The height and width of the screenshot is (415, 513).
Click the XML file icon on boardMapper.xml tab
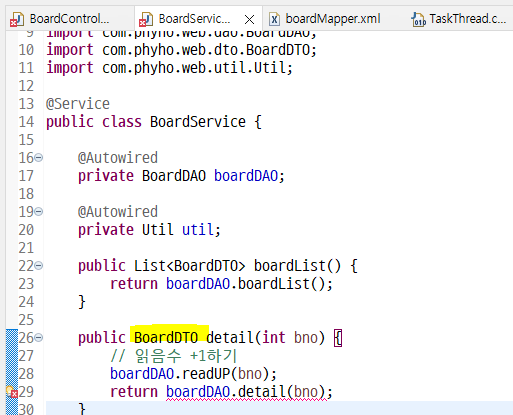point(274,19)
